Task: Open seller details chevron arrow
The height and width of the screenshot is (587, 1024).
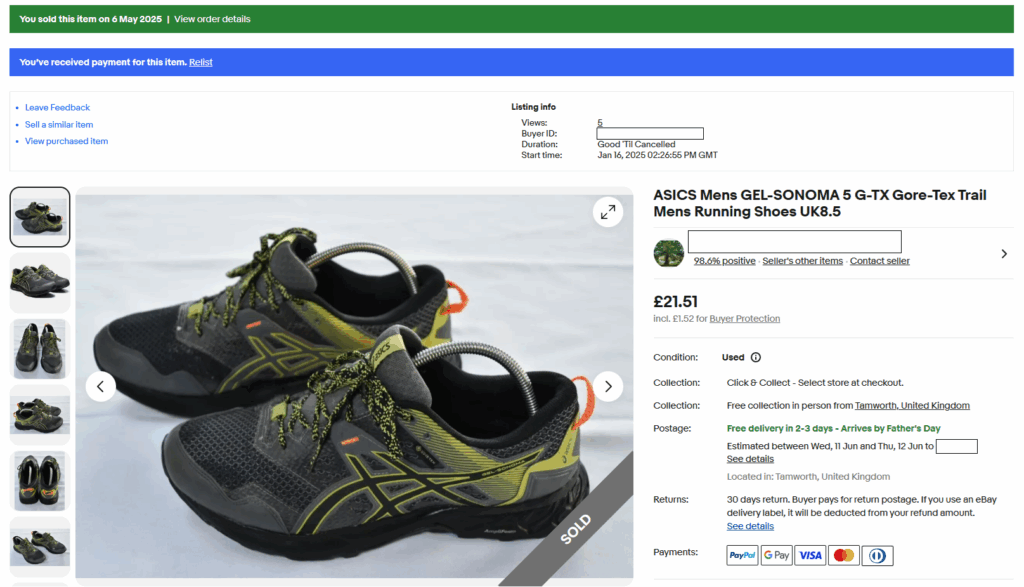Action: click(1004, 253)
